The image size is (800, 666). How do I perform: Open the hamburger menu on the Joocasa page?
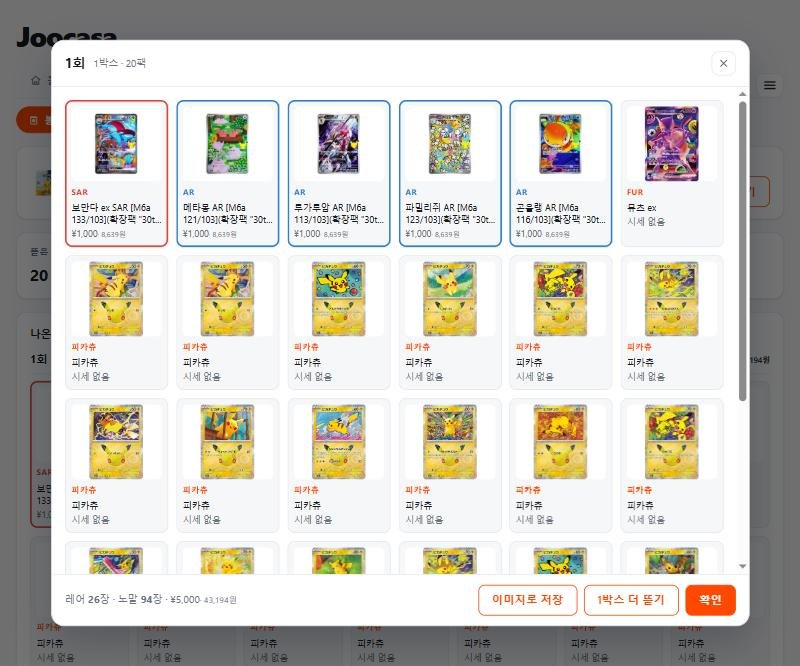[x=769, y=85]
